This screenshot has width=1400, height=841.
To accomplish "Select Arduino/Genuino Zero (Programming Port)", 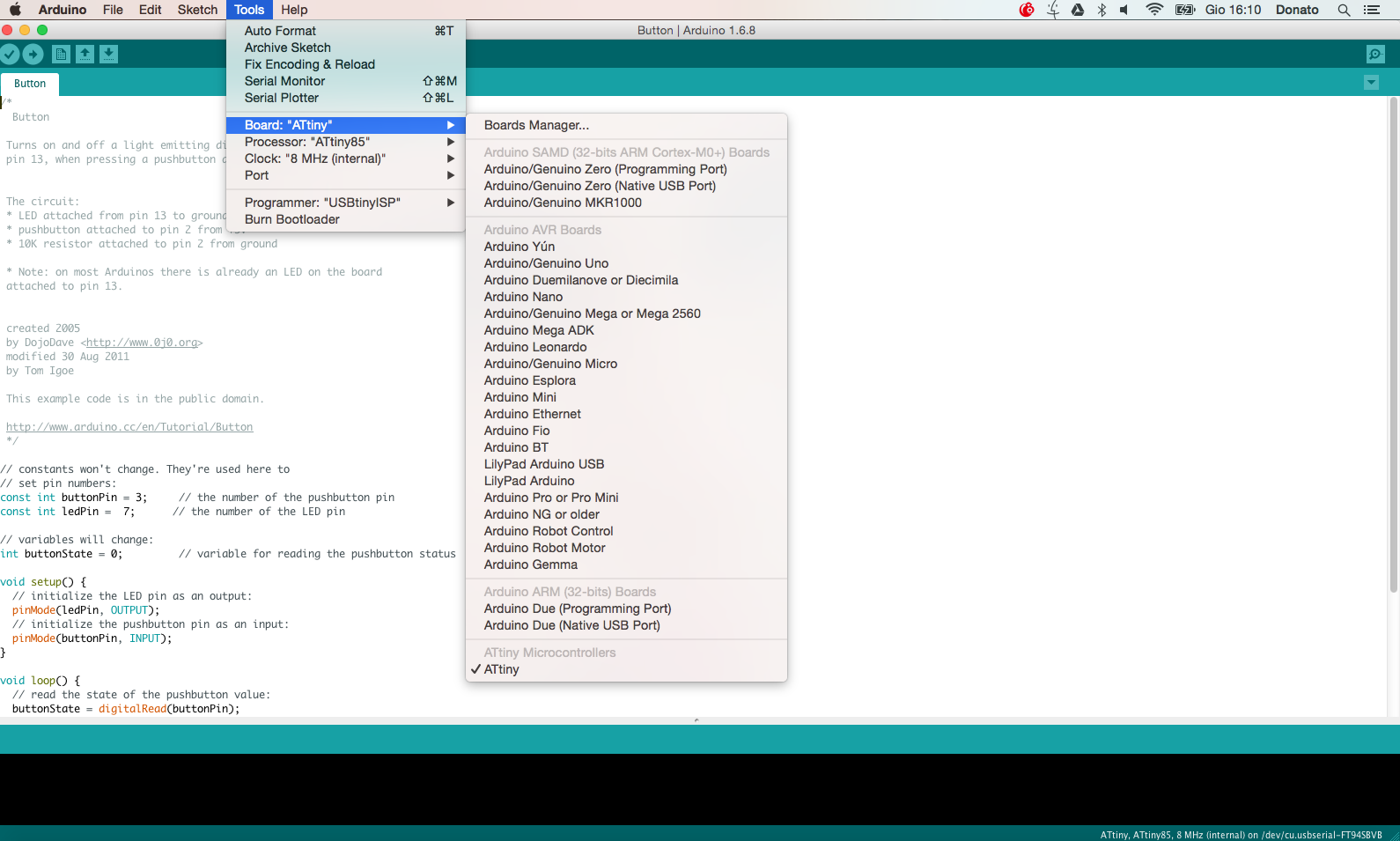I will (x=626, y=169).
